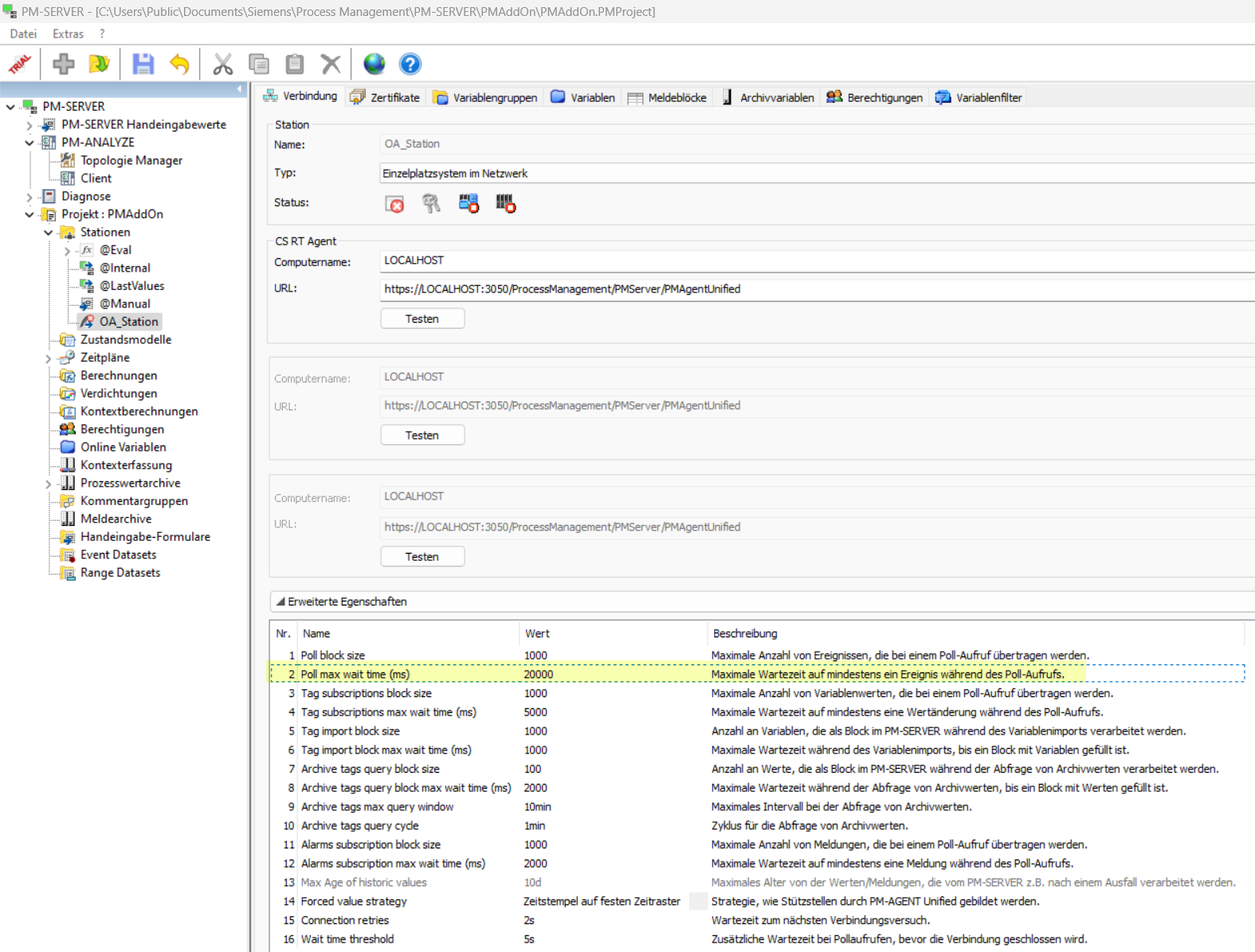The height and width of the screenshot is (952, 1255).
Task: Open the ? help menu
Action: [x=102, y=34]
